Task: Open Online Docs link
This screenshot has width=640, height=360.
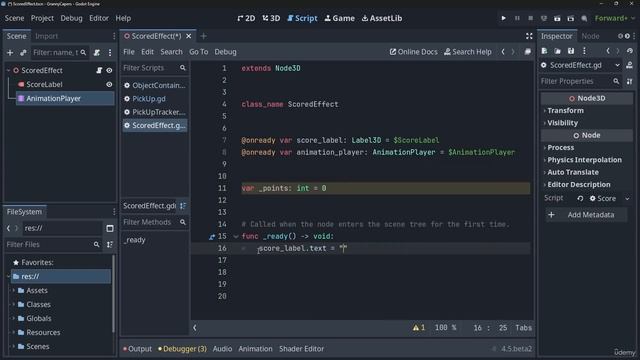Action: pyautogui.click(x=413, y=52)
